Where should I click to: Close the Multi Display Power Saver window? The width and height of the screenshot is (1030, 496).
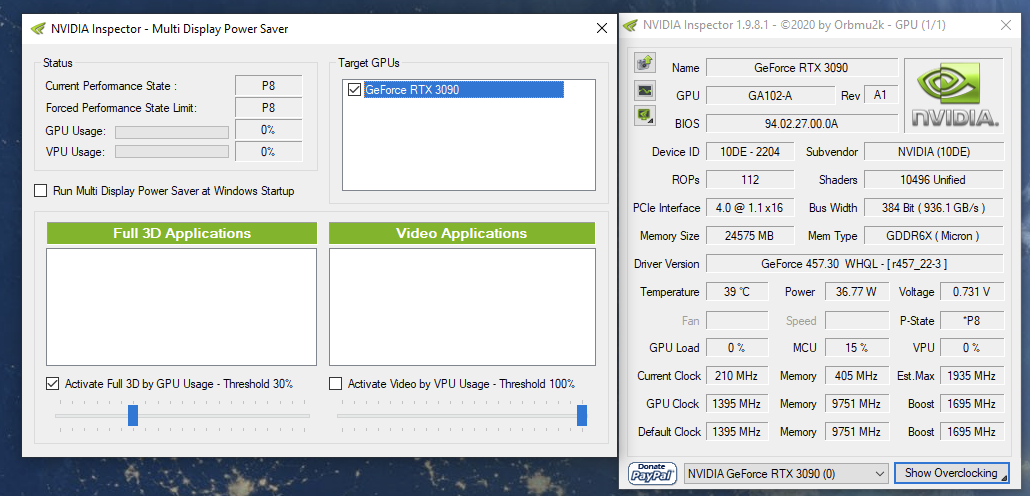602,28
